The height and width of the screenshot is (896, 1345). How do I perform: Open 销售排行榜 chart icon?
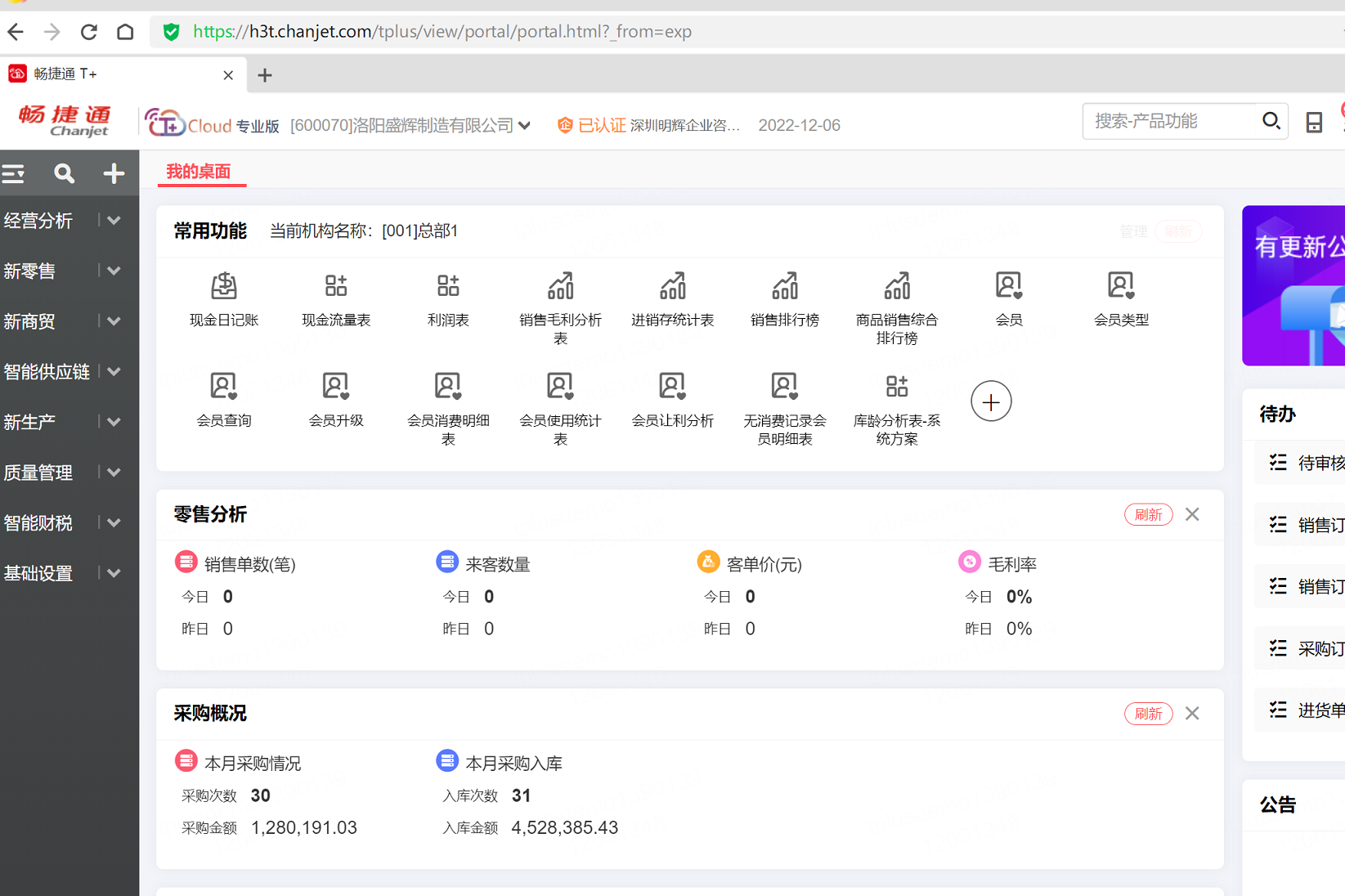tap(784, 286)
